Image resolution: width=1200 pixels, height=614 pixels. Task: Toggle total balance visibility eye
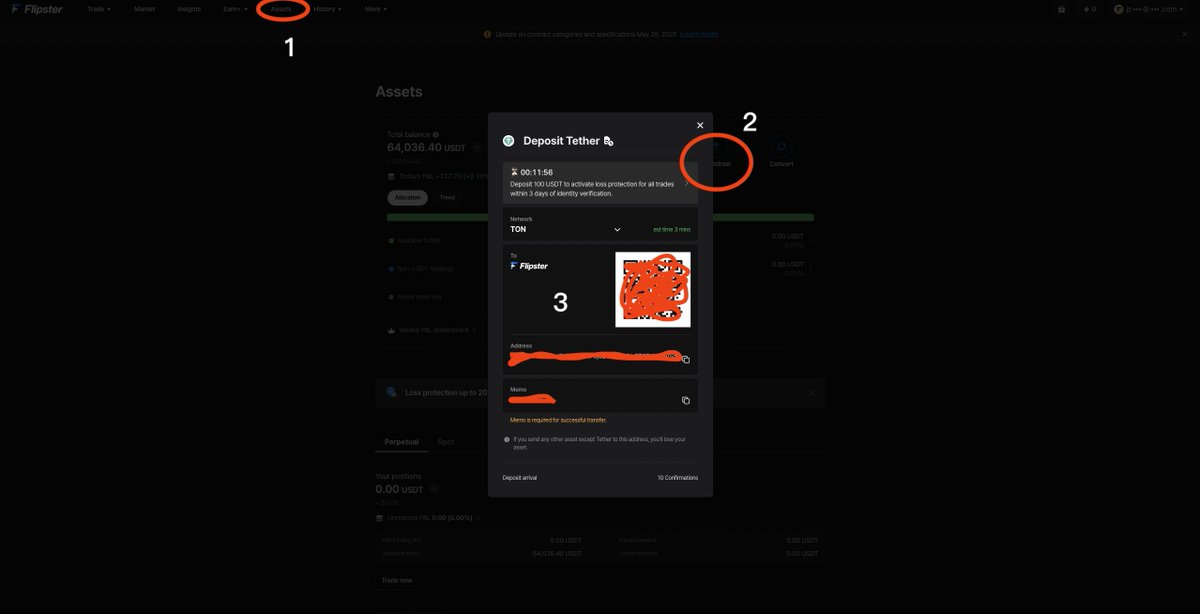pyautogui.click(x=478, y=147)
